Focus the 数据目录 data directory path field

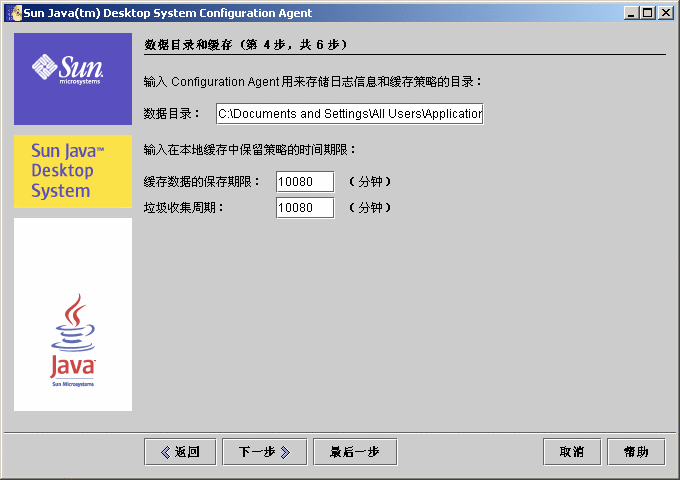coord(350,114)
